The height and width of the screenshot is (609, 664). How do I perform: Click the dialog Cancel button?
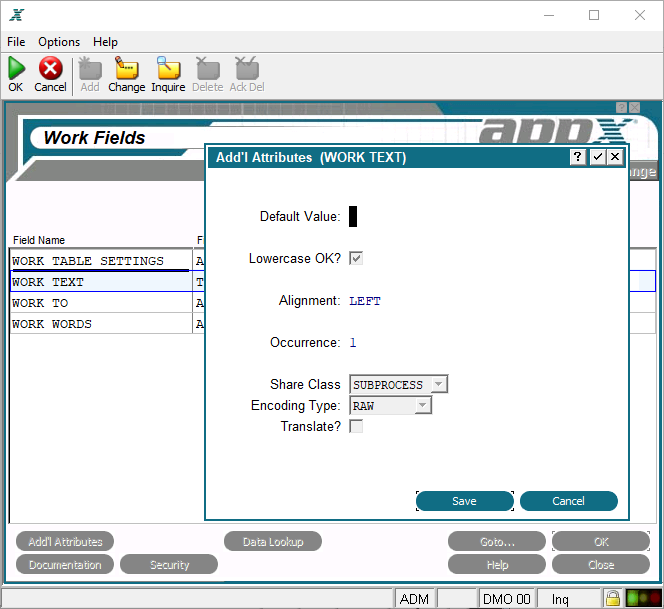pos(568,501)
